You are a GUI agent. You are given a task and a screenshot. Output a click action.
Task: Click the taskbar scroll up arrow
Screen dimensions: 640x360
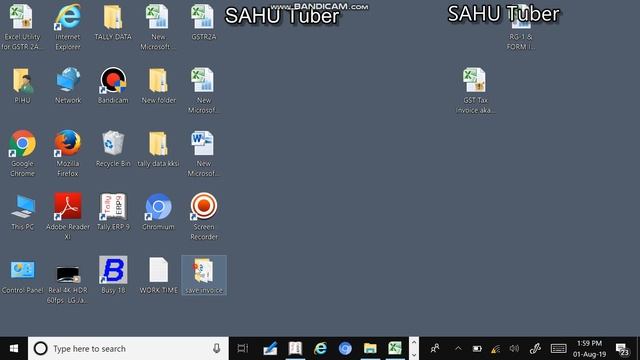414,343
